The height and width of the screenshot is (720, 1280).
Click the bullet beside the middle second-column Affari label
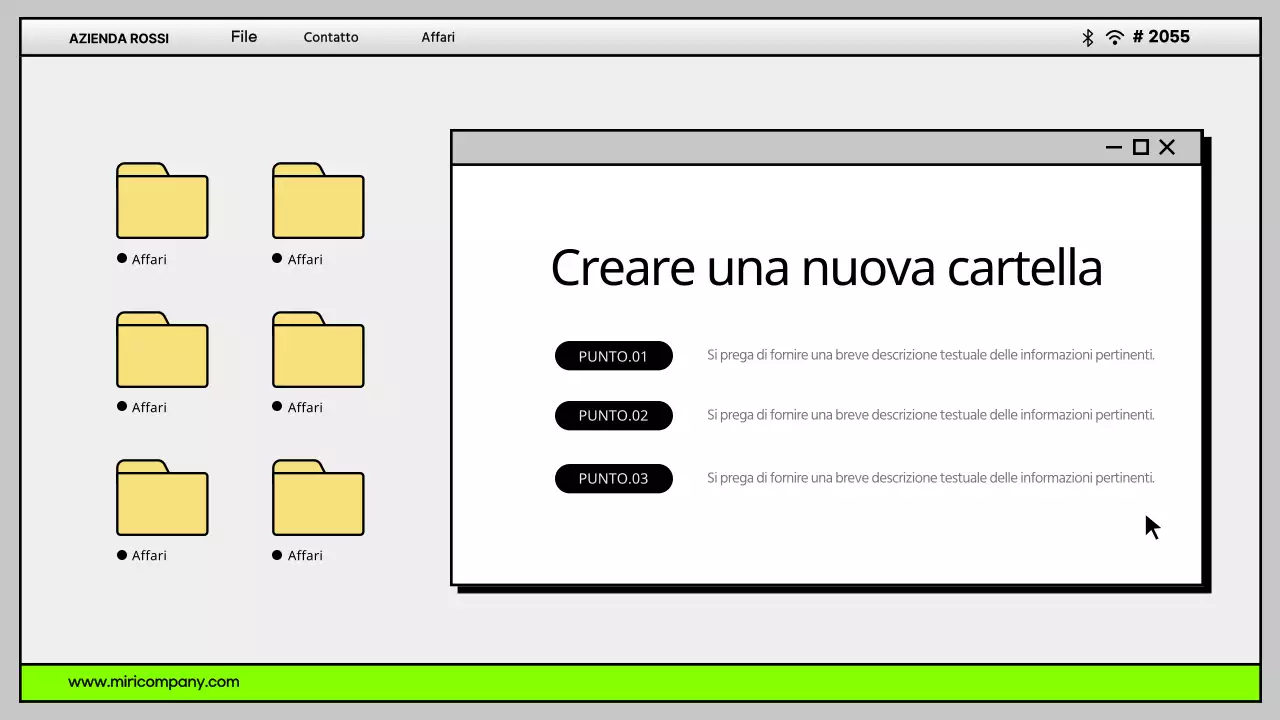277,406
